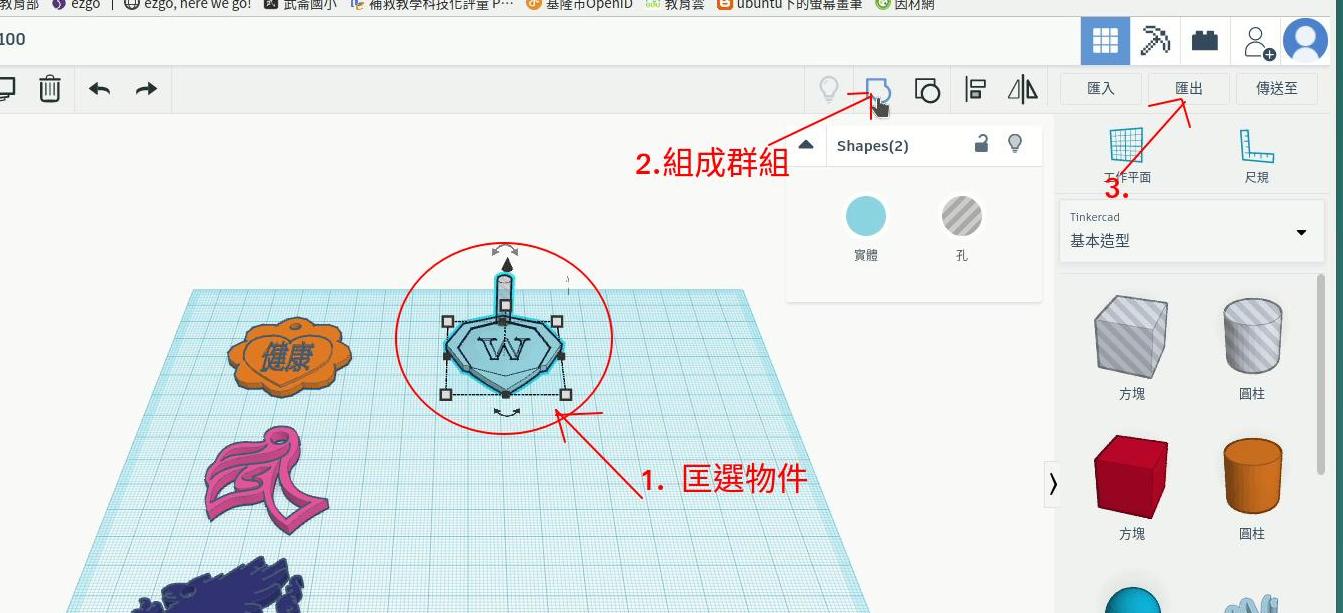Group the selected shapes

(x=877, y=90)
